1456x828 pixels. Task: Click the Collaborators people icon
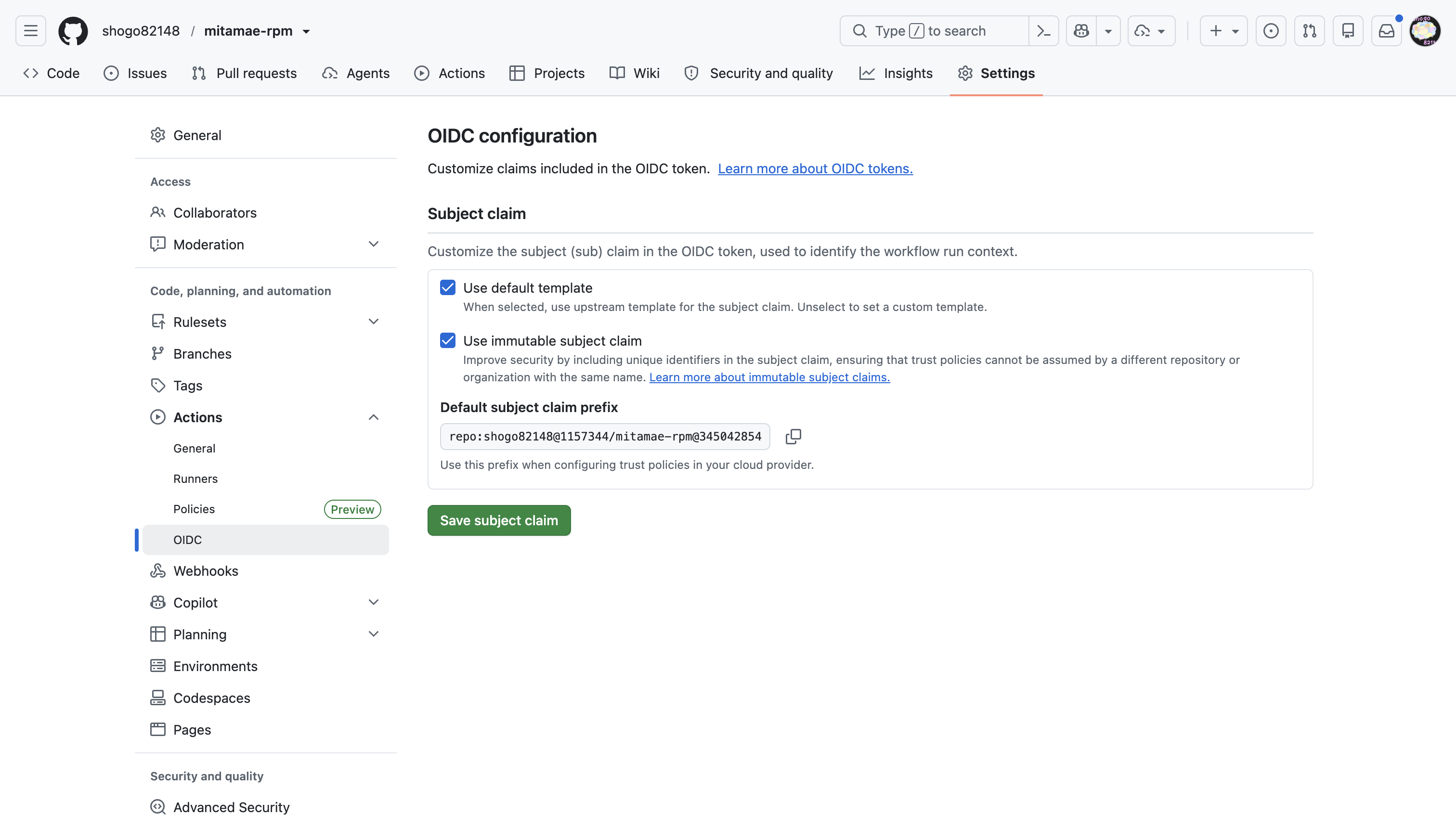point(157,213)
